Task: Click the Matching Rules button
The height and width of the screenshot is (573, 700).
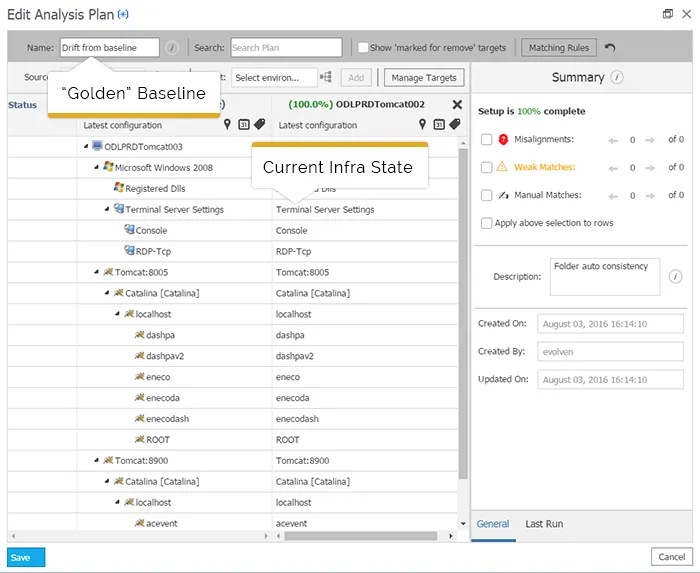Action: coord(559,48)
